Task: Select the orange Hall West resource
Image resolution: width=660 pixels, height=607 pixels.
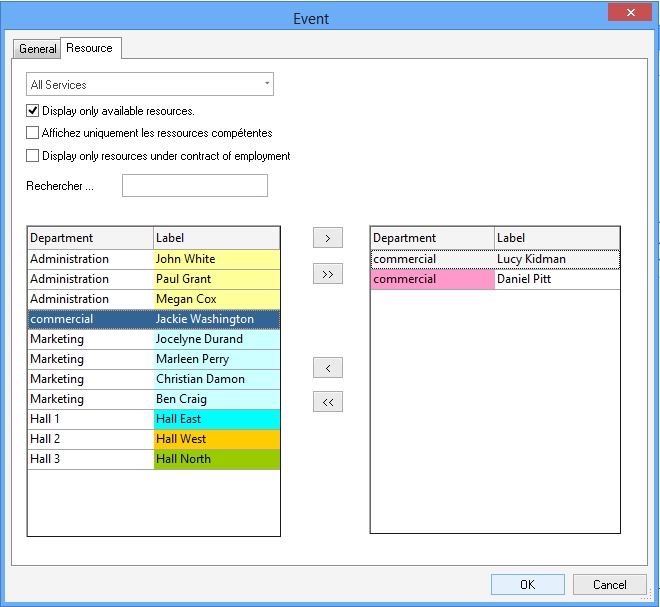Action: (216, 439)
